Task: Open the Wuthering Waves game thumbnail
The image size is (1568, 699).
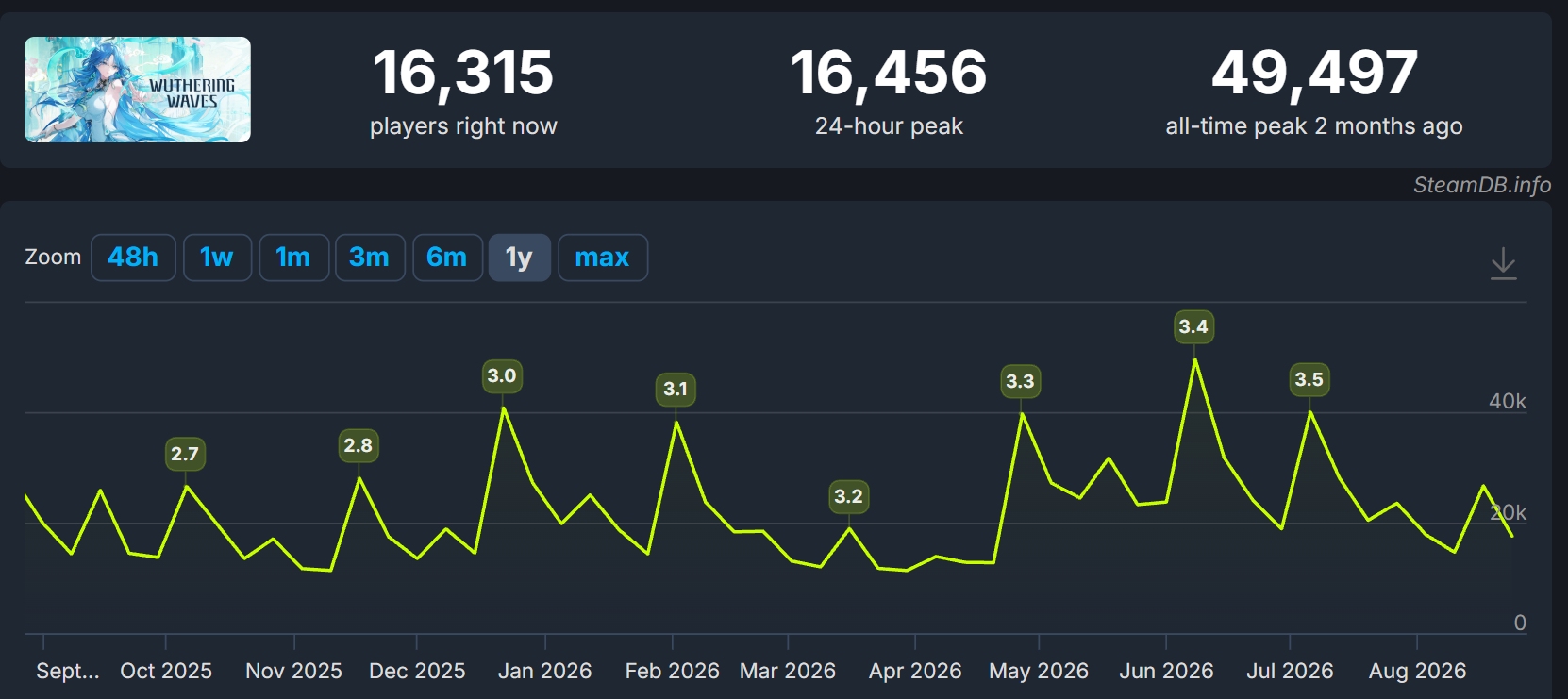Action: coord(138,90)
